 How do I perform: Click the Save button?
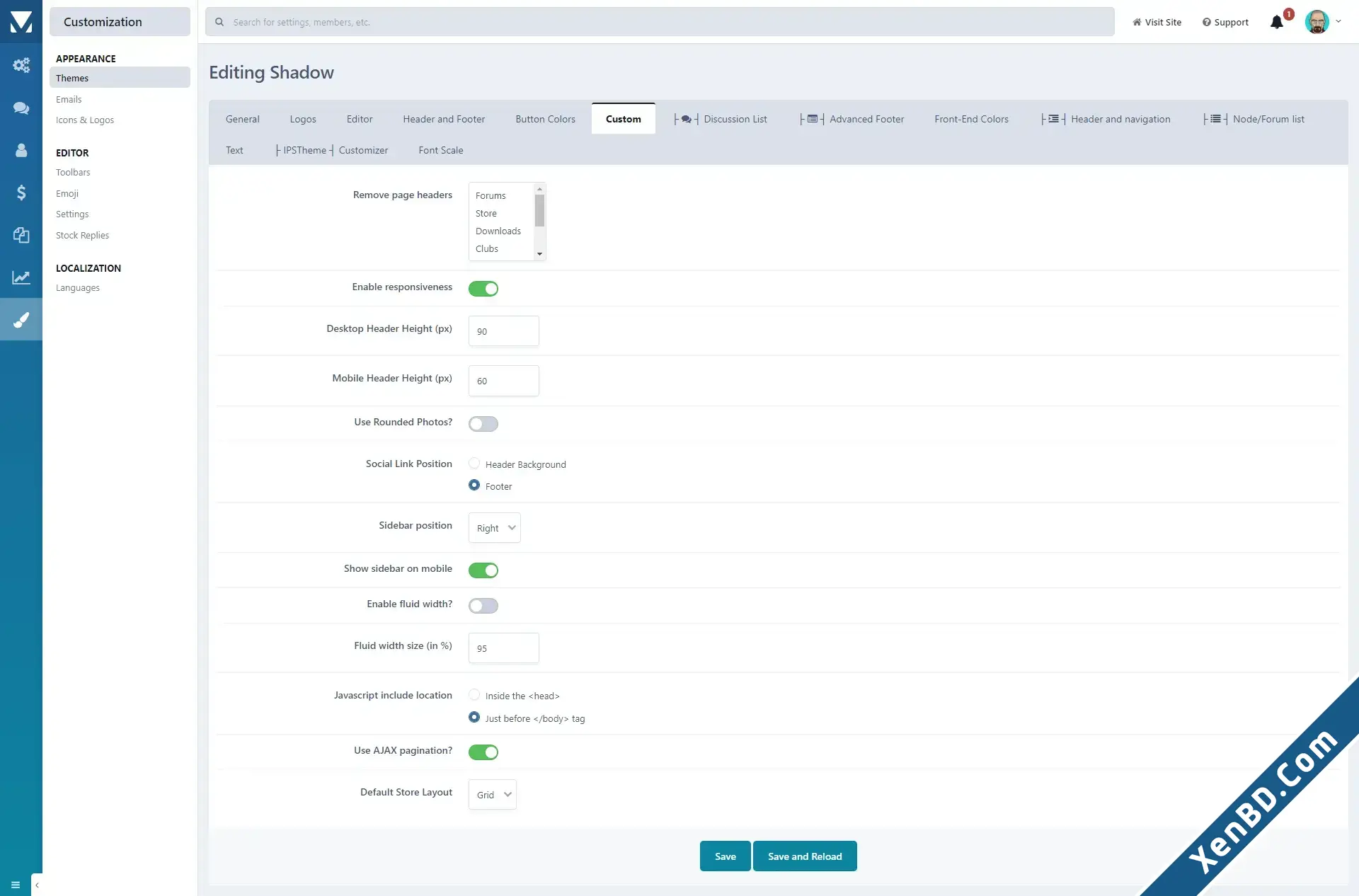pyautogui.click(x=725, y=856)
